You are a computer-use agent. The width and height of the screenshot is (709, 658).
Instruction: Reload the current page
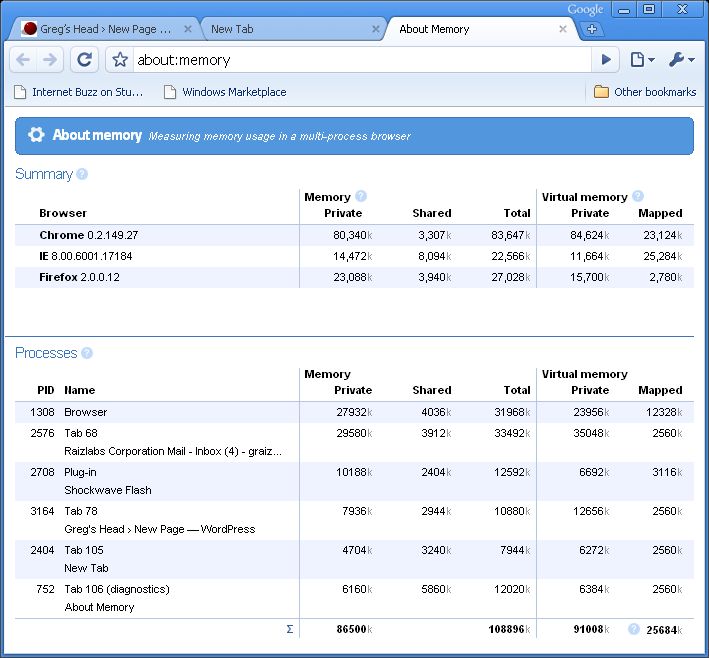(x=85, y=60)
